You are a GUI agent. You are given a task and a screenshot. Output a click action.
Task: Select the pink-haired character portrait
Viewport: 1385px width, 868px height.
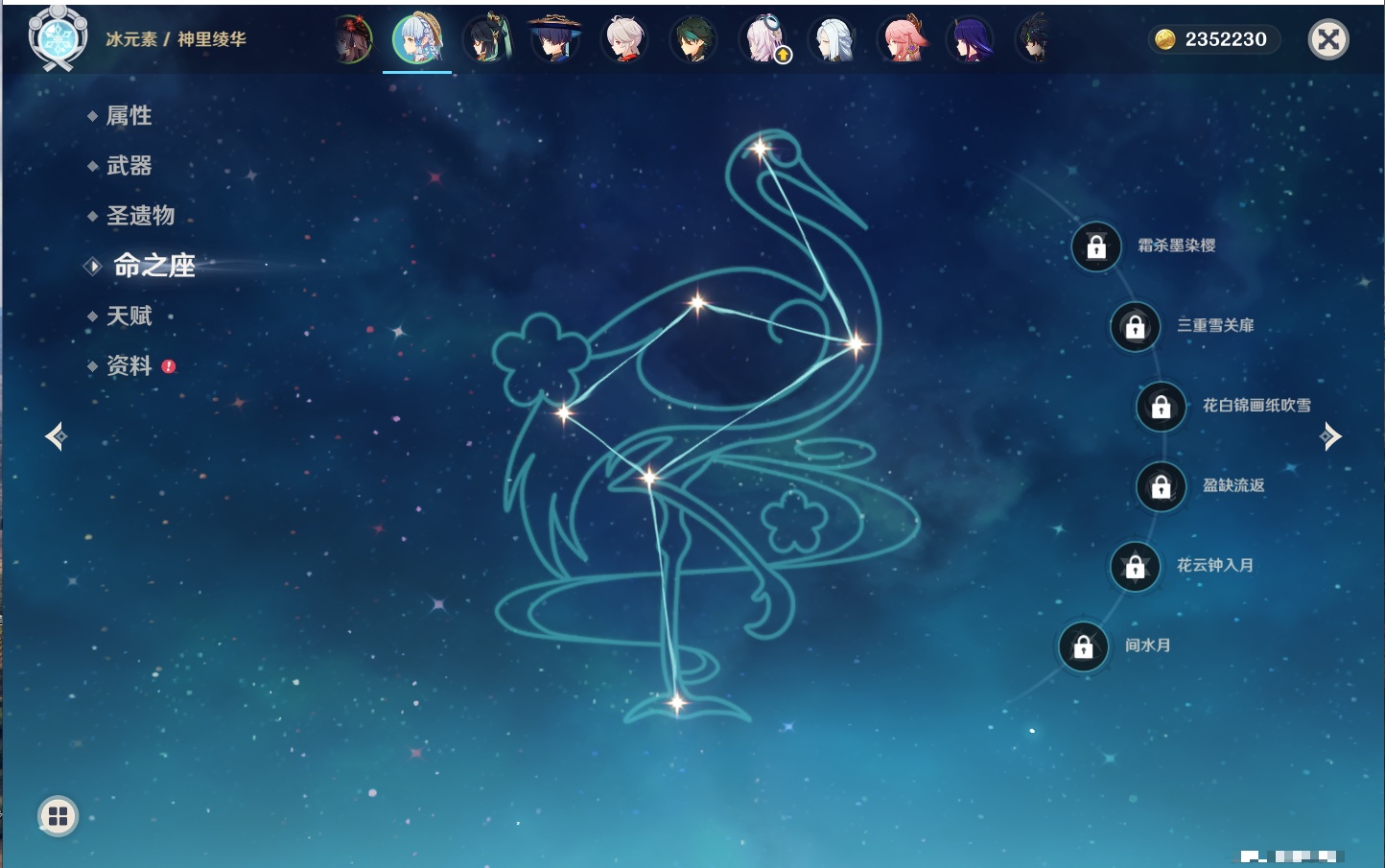coord(902,39)
